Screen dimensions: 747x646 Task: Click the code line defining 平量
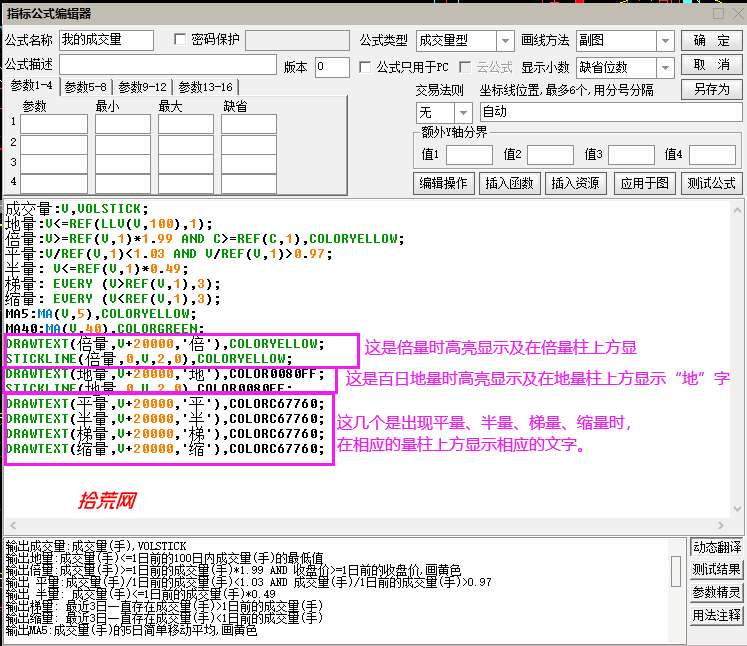[168, 254]
